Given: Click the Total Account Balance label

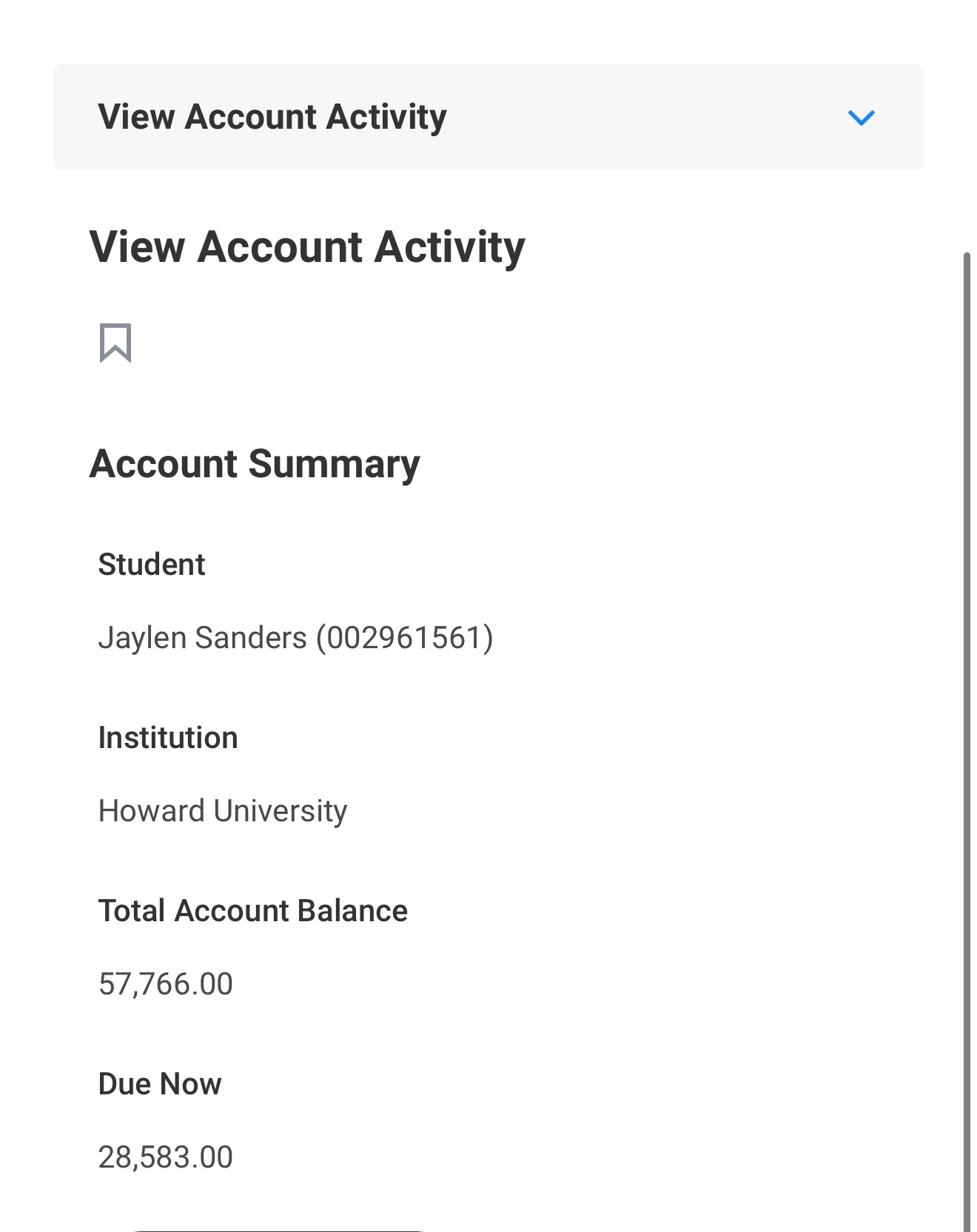Looking at the screenshot, I should click(x=252, y=911).
